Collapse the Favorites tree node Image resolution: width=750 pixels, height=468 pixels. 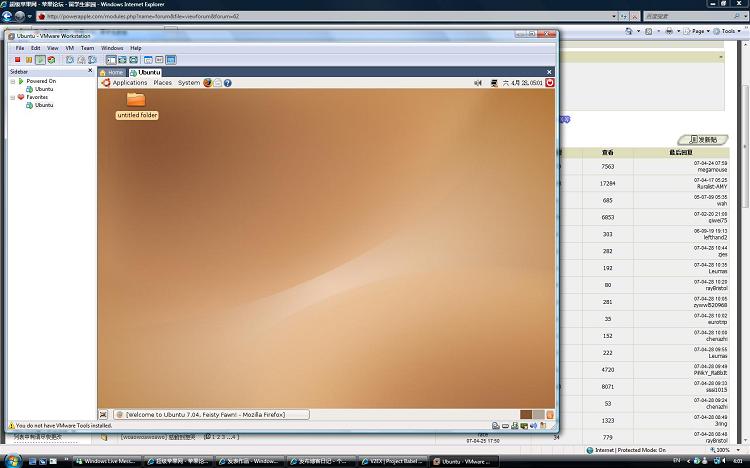[x=14, y=97]
